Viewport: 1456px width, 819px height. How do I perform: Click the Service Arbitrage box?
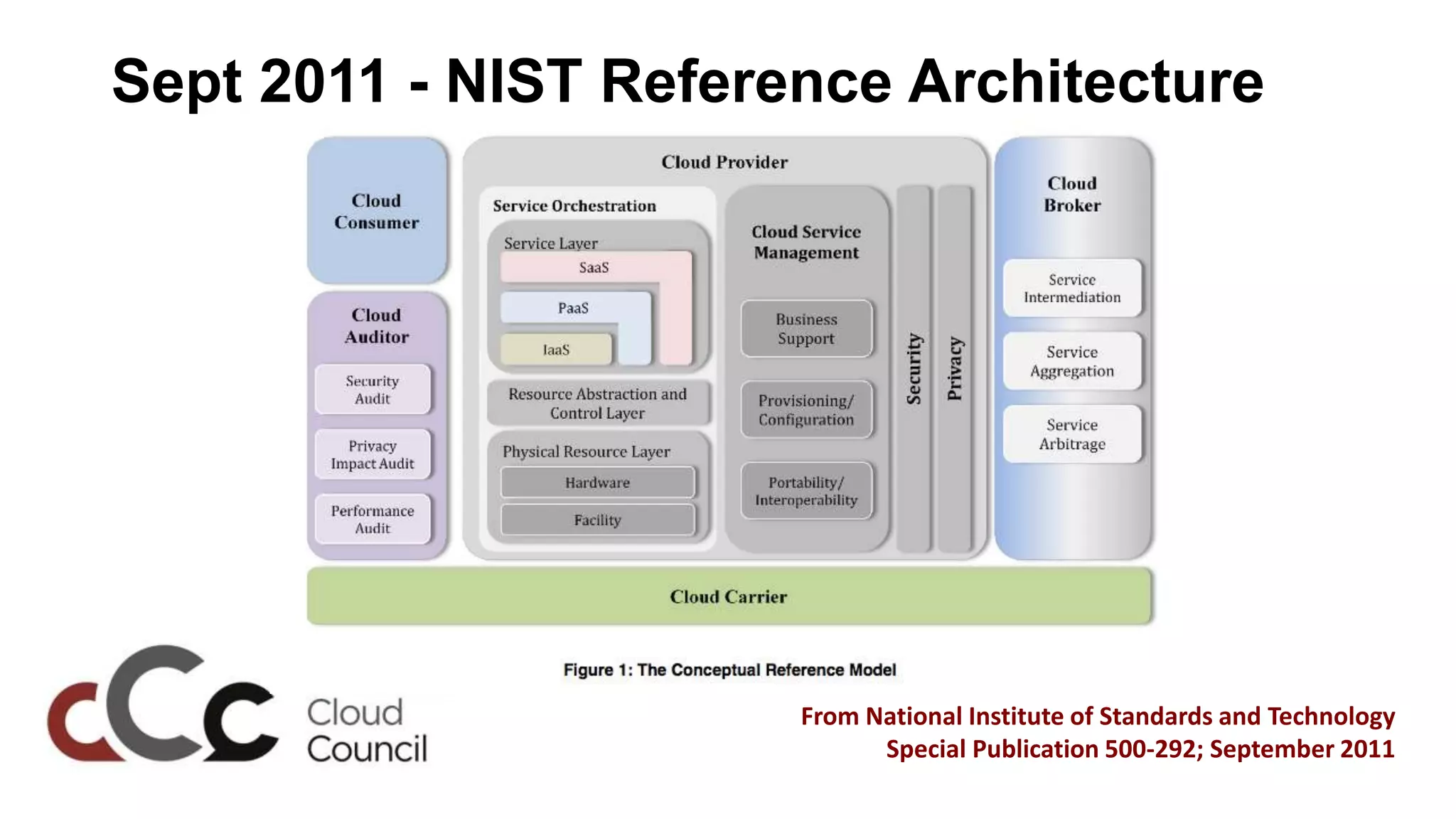1072,434
